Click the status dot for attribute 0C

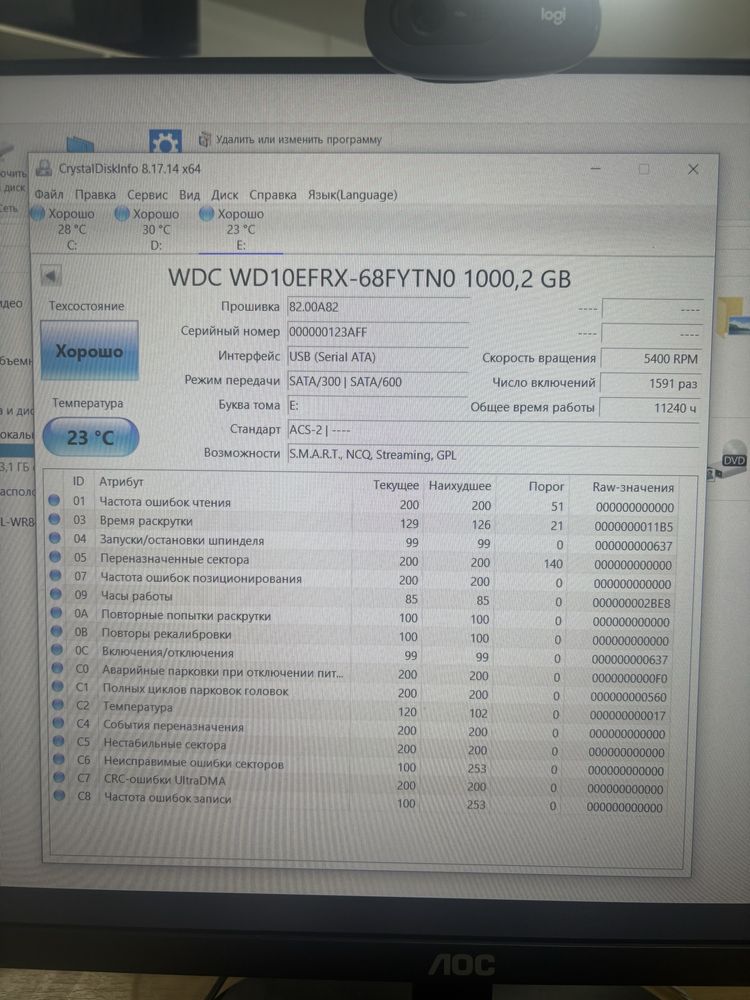point(57,651)
